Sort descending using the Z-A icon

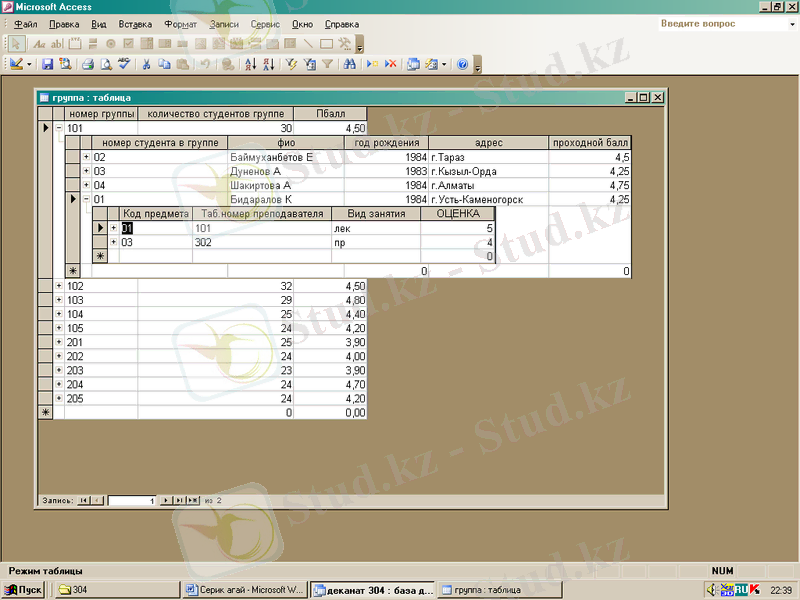point(268,64)
